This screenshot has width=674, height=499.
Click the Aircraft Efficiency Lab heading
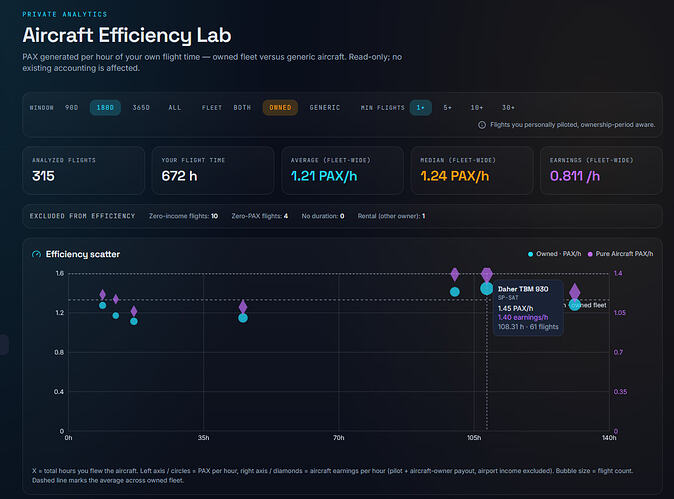[127, 35]
